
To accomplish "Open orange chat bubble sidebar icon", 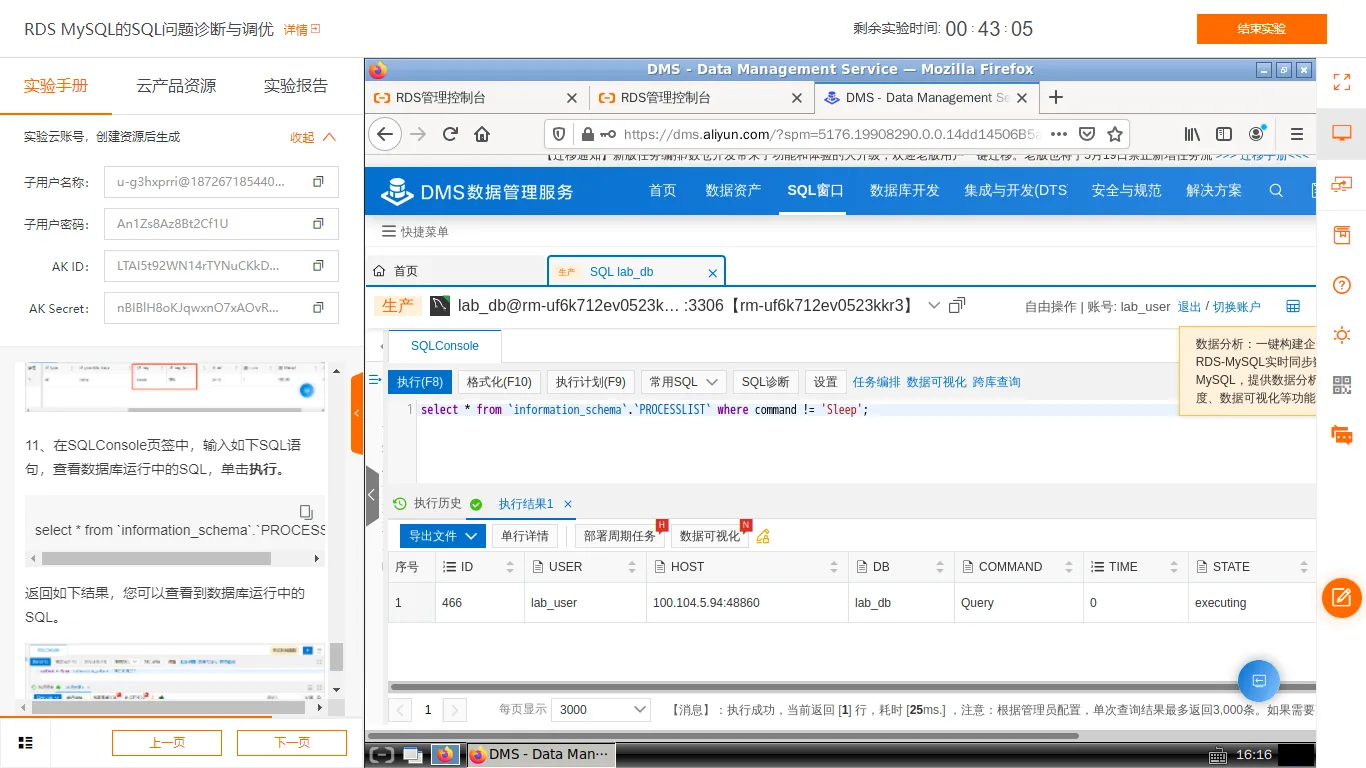I will click(x=1342, y=435).
